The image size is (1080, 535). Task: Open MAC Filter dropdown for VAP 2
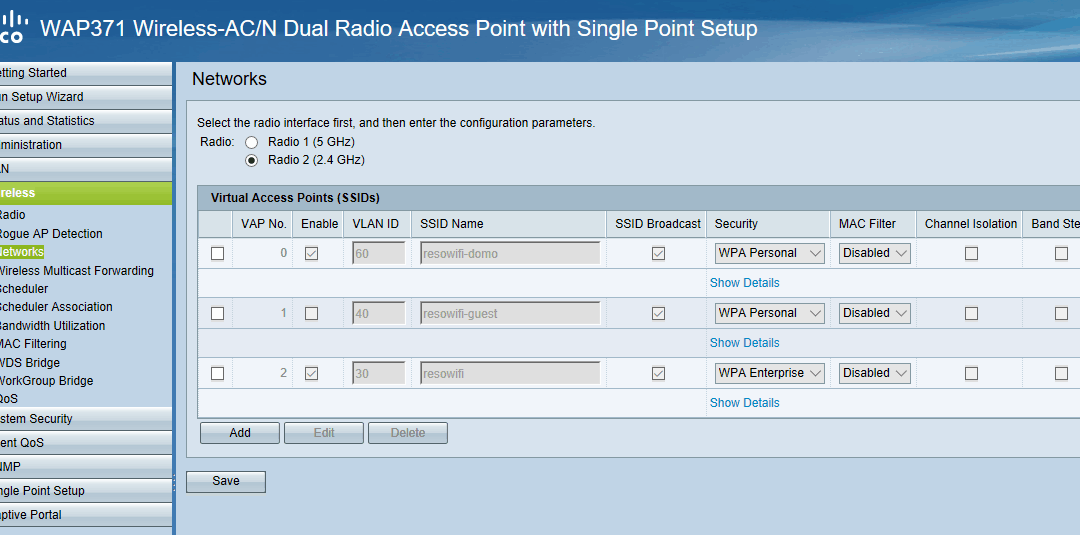875,373
